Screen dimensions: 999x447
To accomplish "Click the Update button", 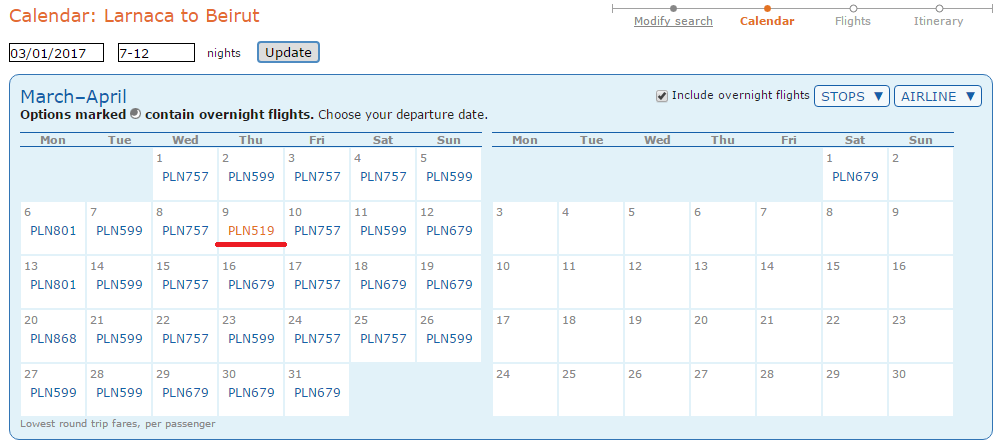I will pos(288,52).
